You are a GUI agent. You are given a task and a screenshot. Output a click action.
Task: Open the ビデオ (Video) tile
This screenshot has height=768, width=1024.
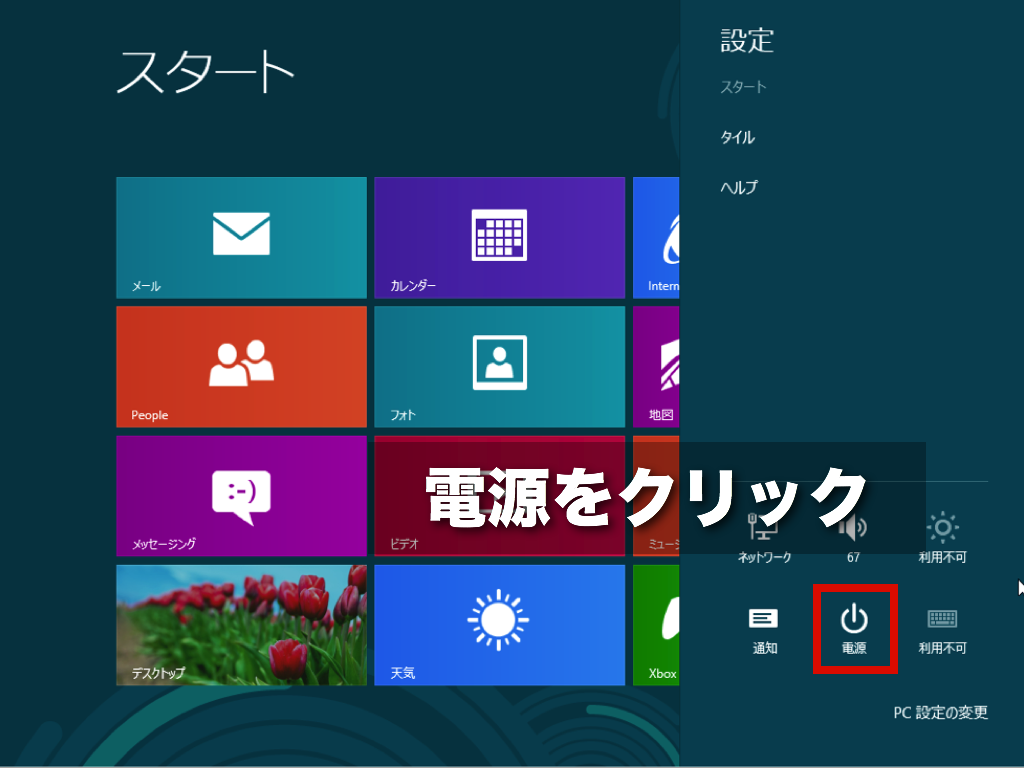point(500,496)
